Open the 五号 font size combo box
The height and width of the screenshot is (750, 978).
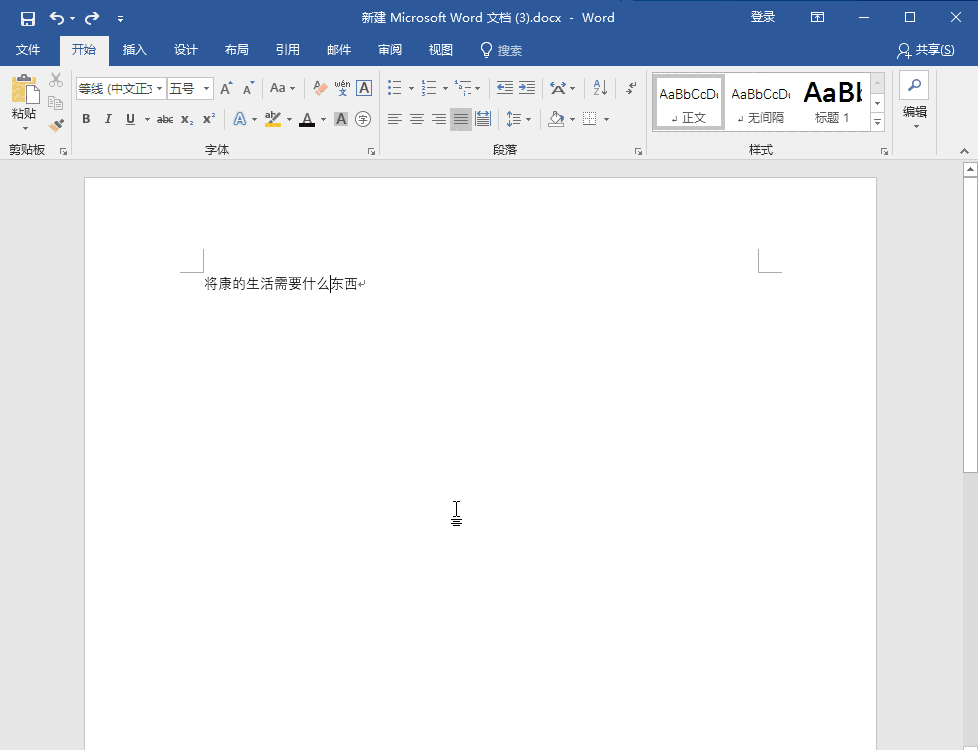pos(190,89)
